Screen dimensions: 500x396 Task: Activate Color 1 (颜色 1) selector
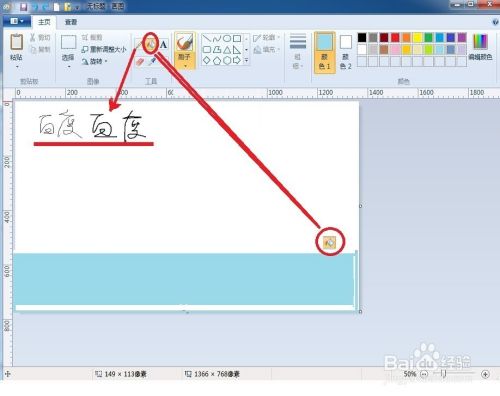pos(325,52)
